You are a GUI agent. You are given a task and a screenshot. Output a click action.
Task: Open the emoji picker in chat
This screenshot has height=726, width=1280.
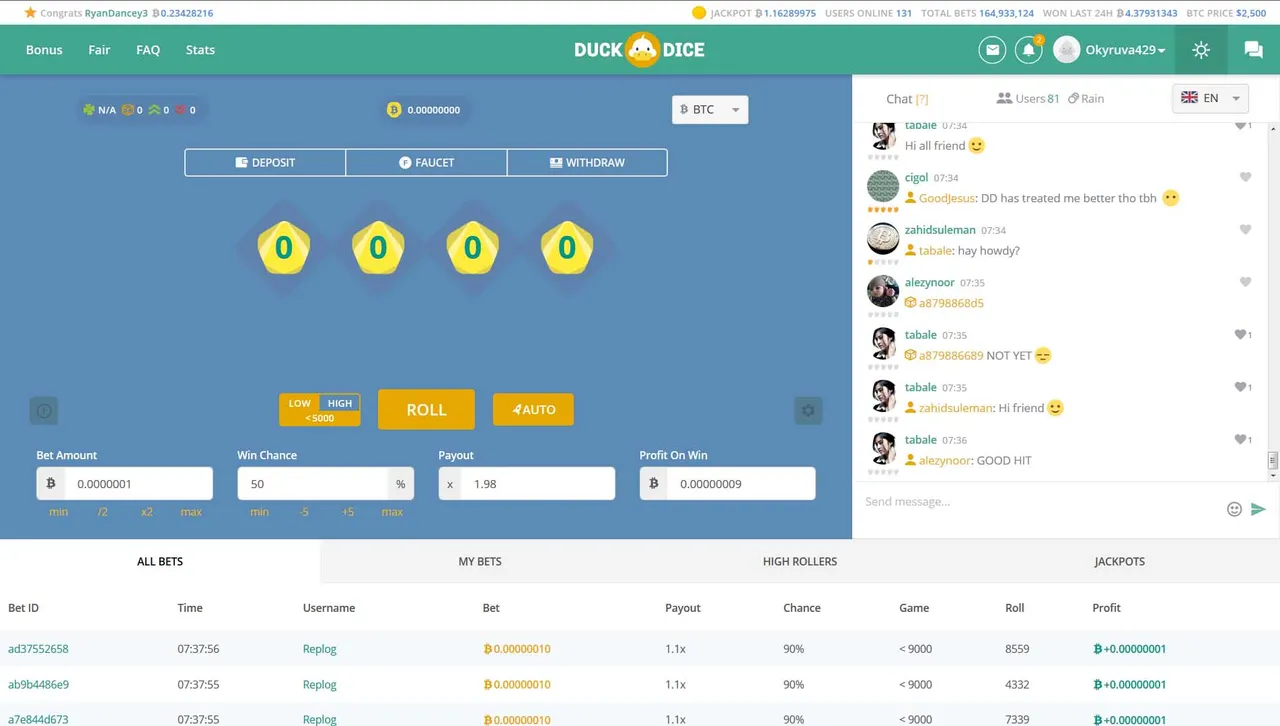(1234, 509)
